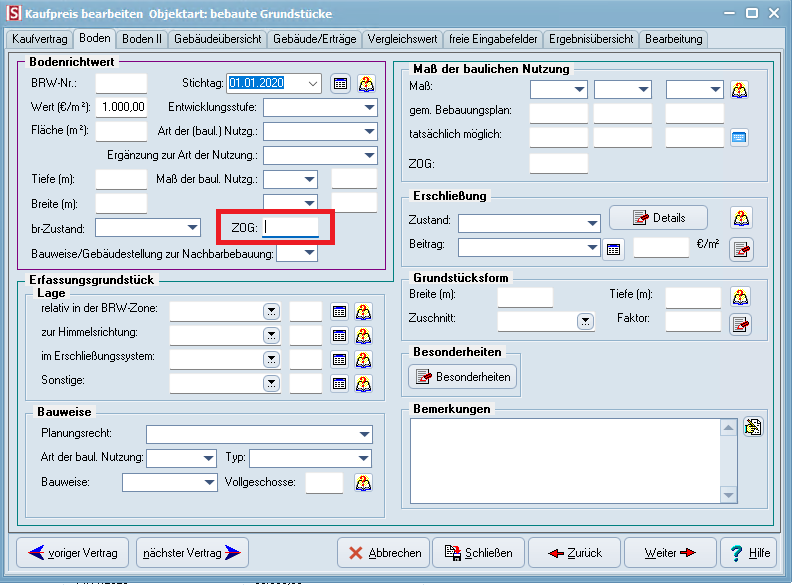
Task: Click the figure icon in the Maß row
Action: pyautogui.click(x=740, y=90)
